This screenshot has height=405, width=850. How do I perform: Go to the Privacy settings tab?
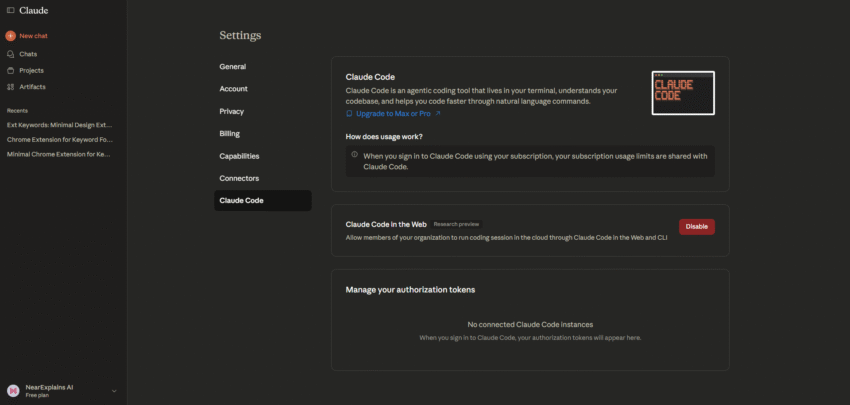click(x=232, y=111)
